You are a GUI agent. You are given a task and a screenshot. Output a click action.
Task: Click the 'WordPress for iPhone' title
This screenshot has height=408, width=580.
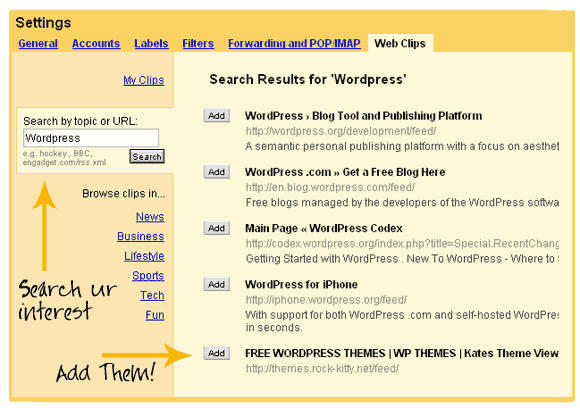[x=301, y=284]
